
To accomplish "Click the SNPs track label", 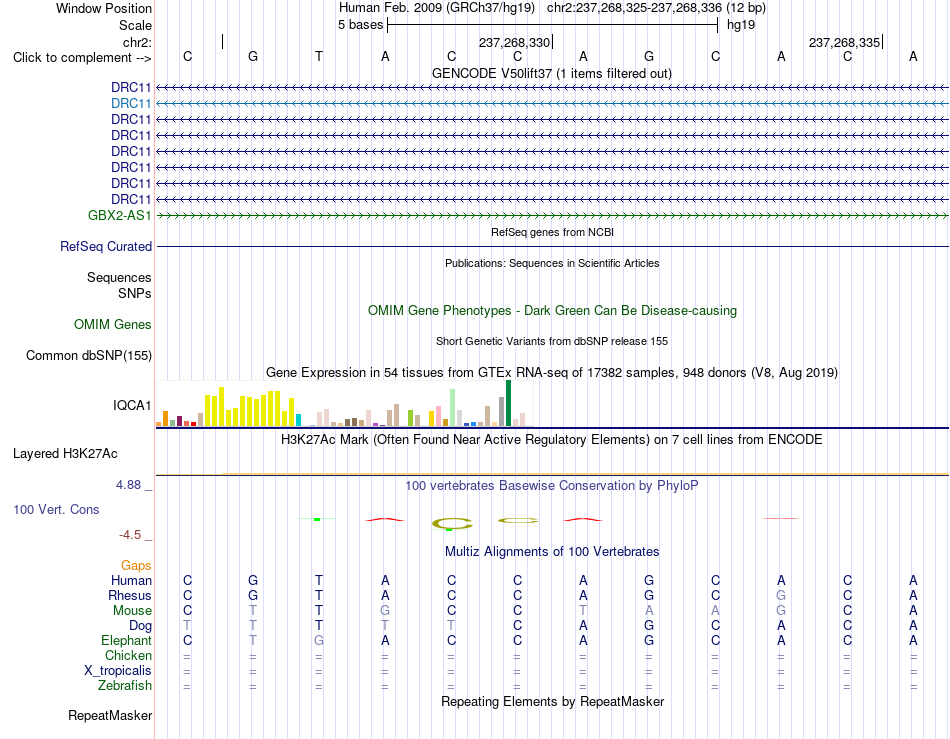I will (135, 293).
